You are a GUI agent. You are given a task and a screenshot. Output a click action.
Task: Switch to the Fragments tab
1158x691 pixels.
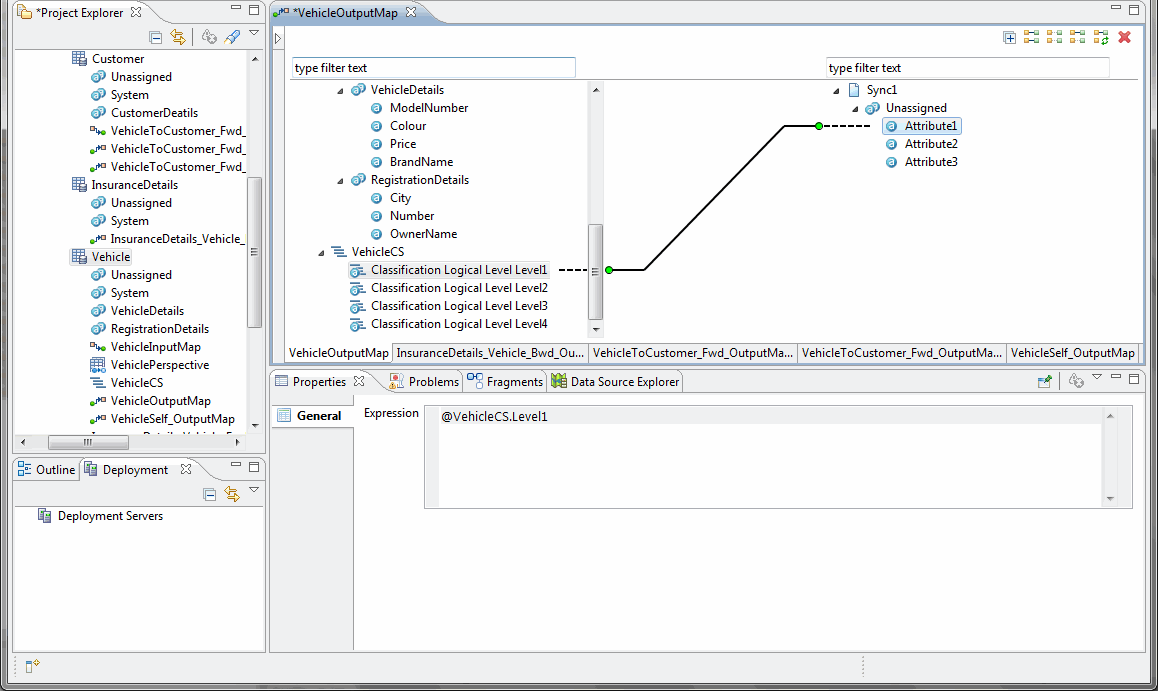504,381
